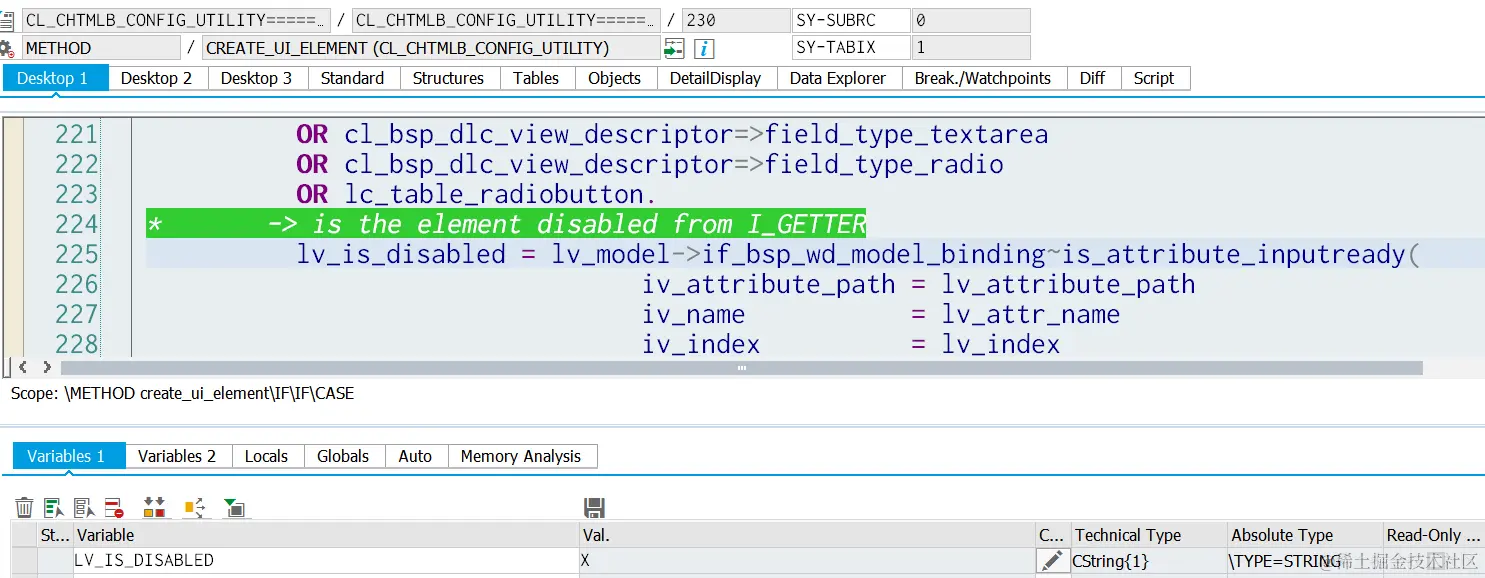Select the Variables 1 tab
The height and width of the screenshot is (578, 1485).
pyautogui.click(x=68, y=456)
